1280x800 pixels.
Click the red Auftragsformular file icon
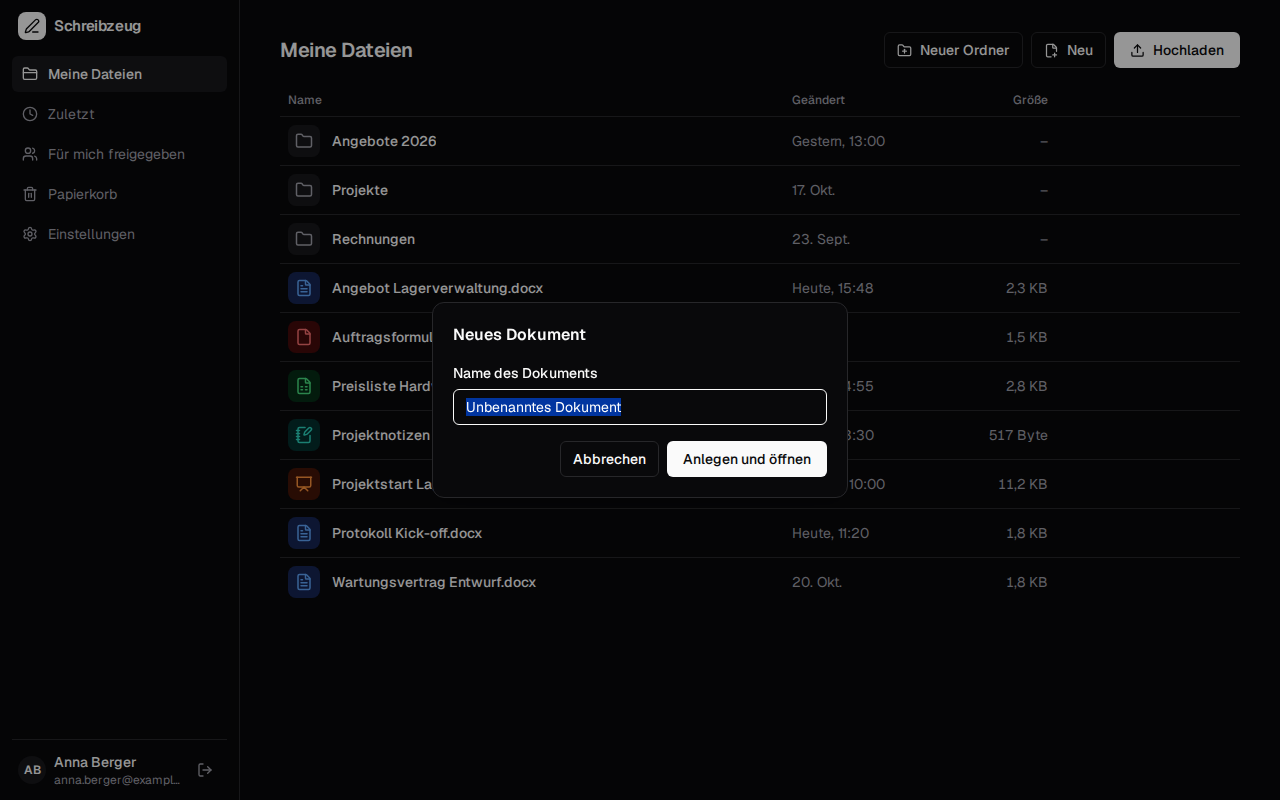point(304,337)
